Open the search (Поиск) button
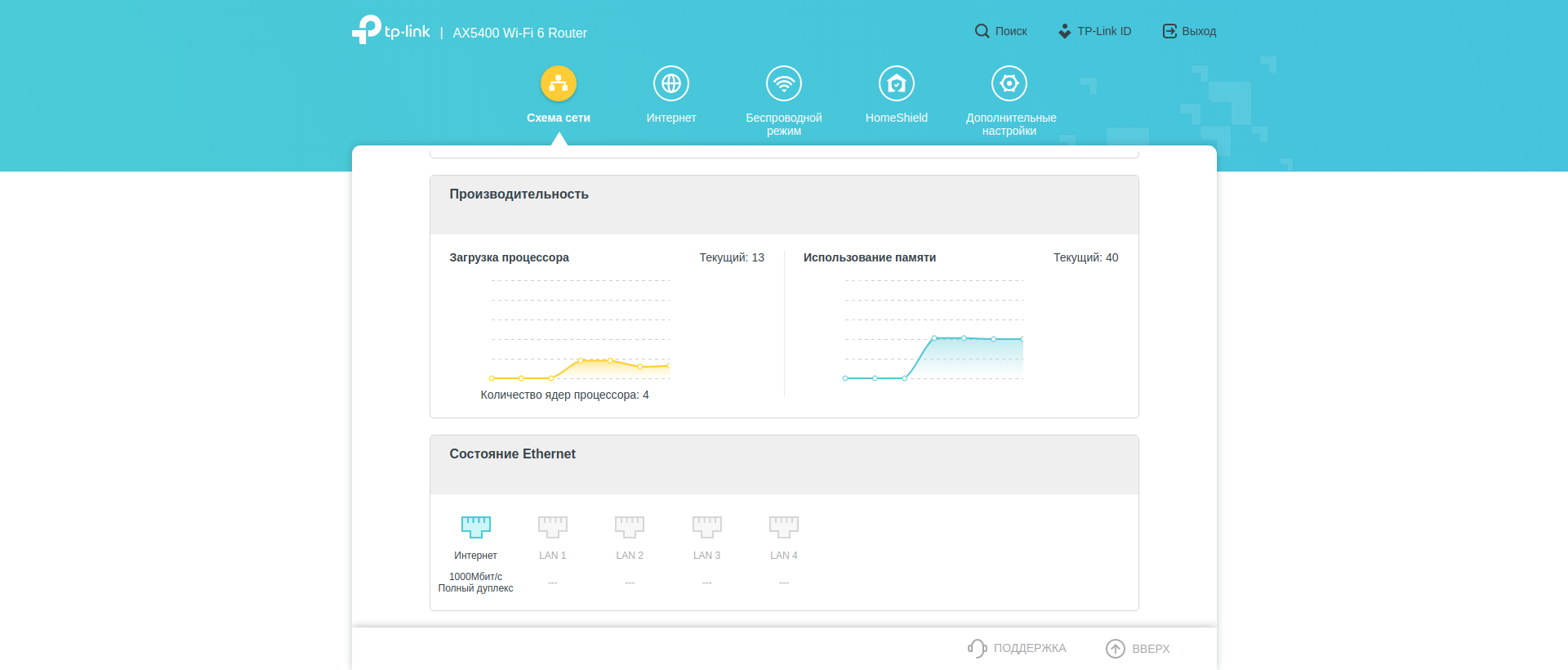 click(1001, 31)
